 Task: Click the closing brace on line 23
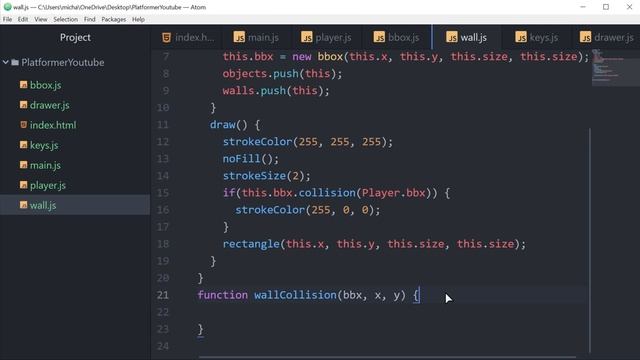(200, 329)
